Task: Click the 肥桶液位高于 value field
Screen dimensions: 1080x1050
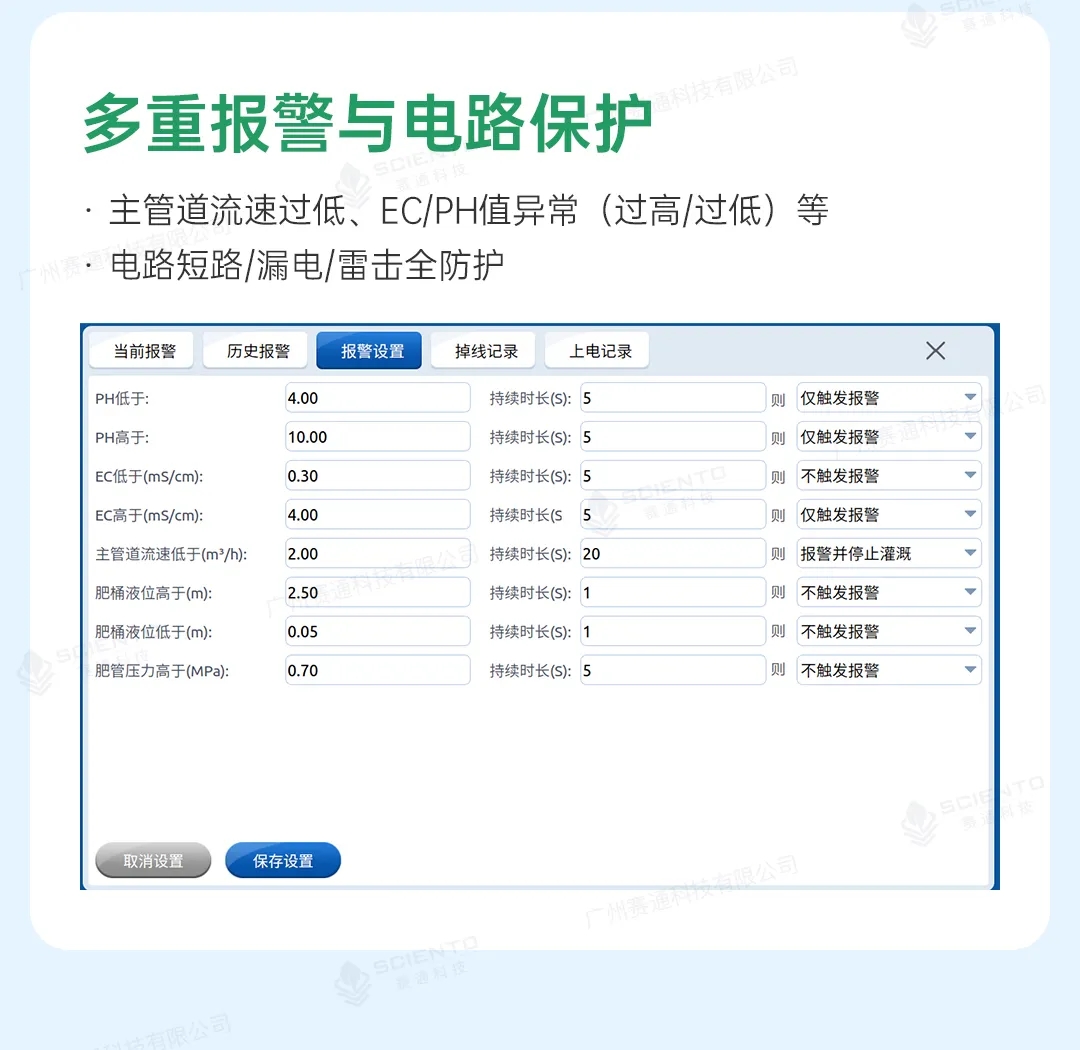Action: click(x=377, y=593)
